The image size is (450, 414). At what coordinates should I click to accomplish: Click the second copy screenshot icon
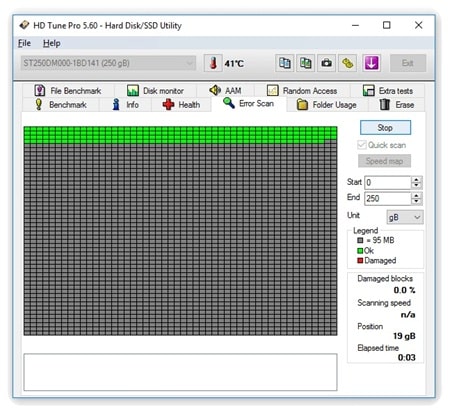pyautogui.click(x=306, y=63)
